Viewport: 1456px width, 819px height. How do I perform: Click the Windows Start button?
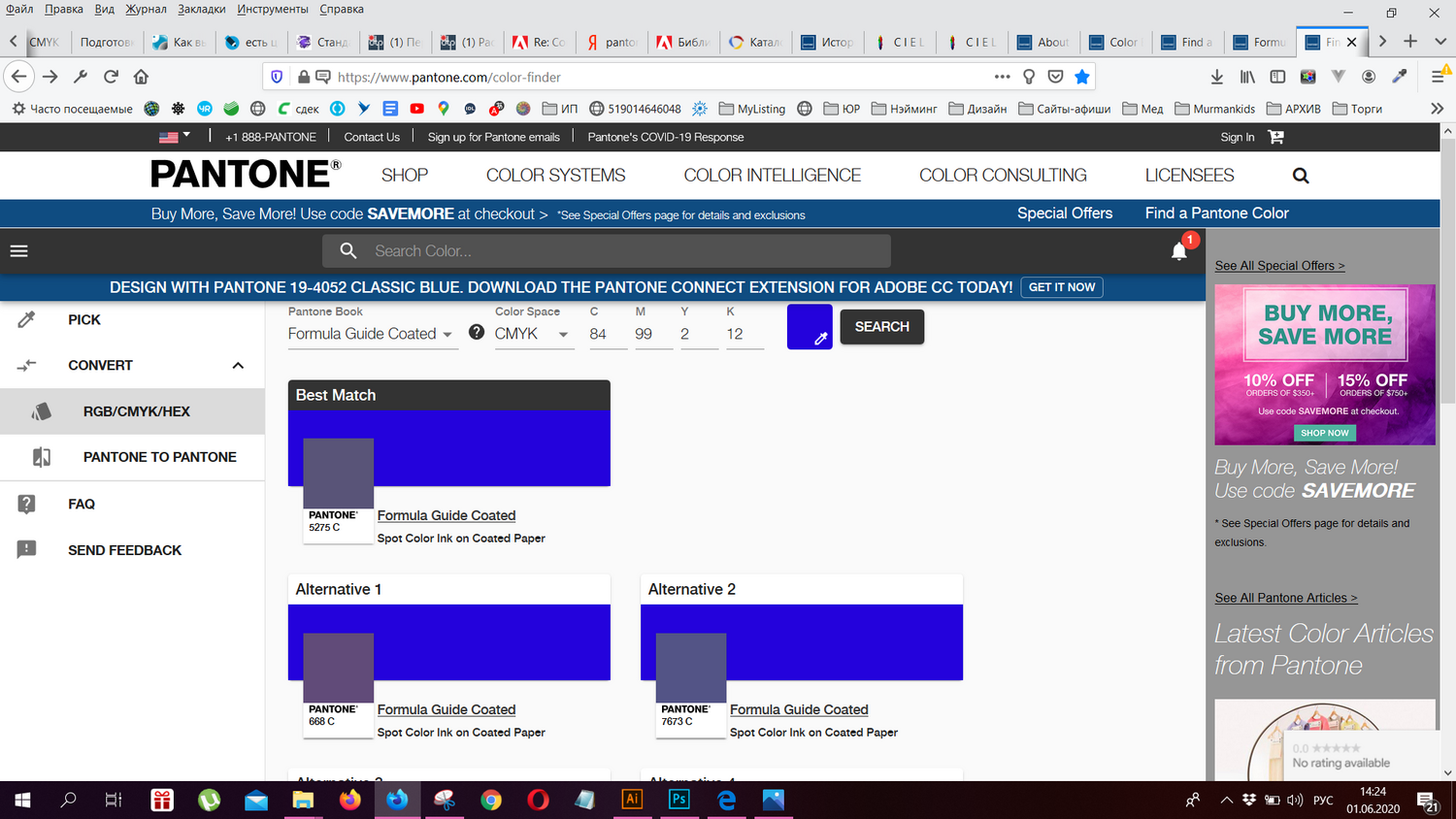[22, 800]
